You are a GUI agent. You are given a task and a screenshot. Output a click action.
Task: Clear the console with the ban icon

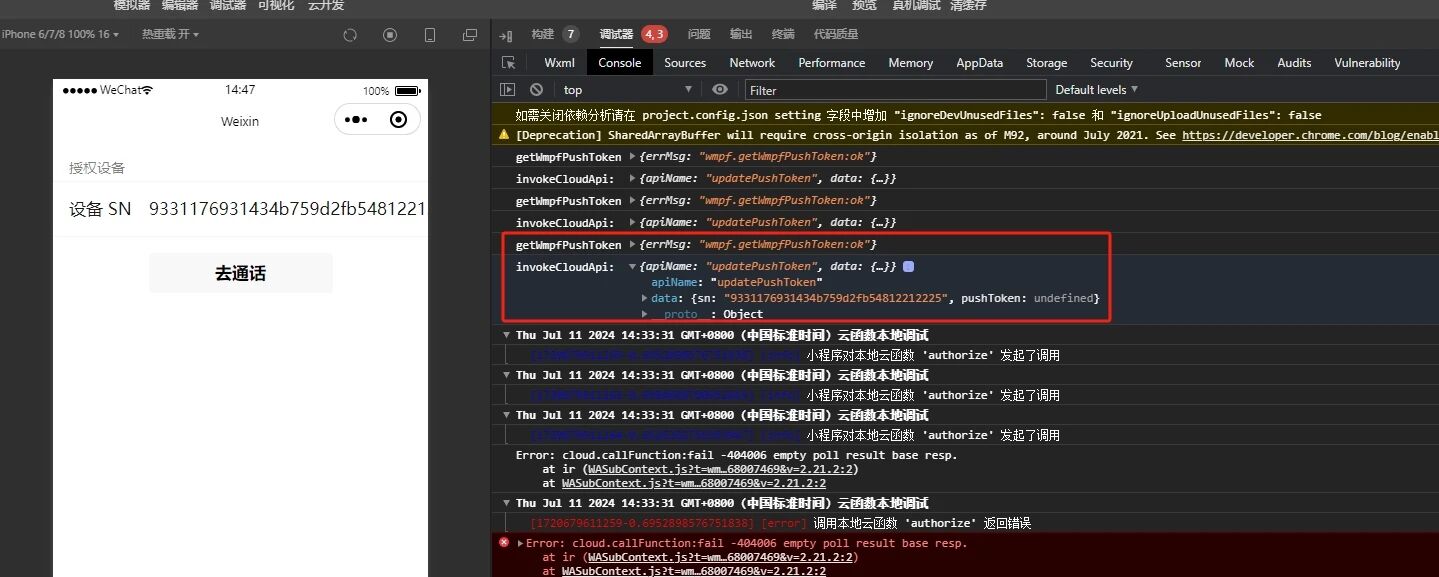536,90
